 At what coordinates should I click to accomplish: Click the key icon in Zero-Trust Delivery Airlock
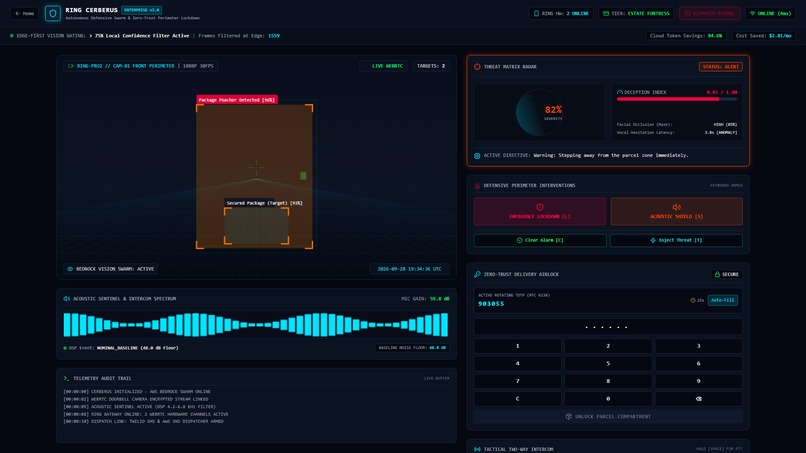click(477, 274)
